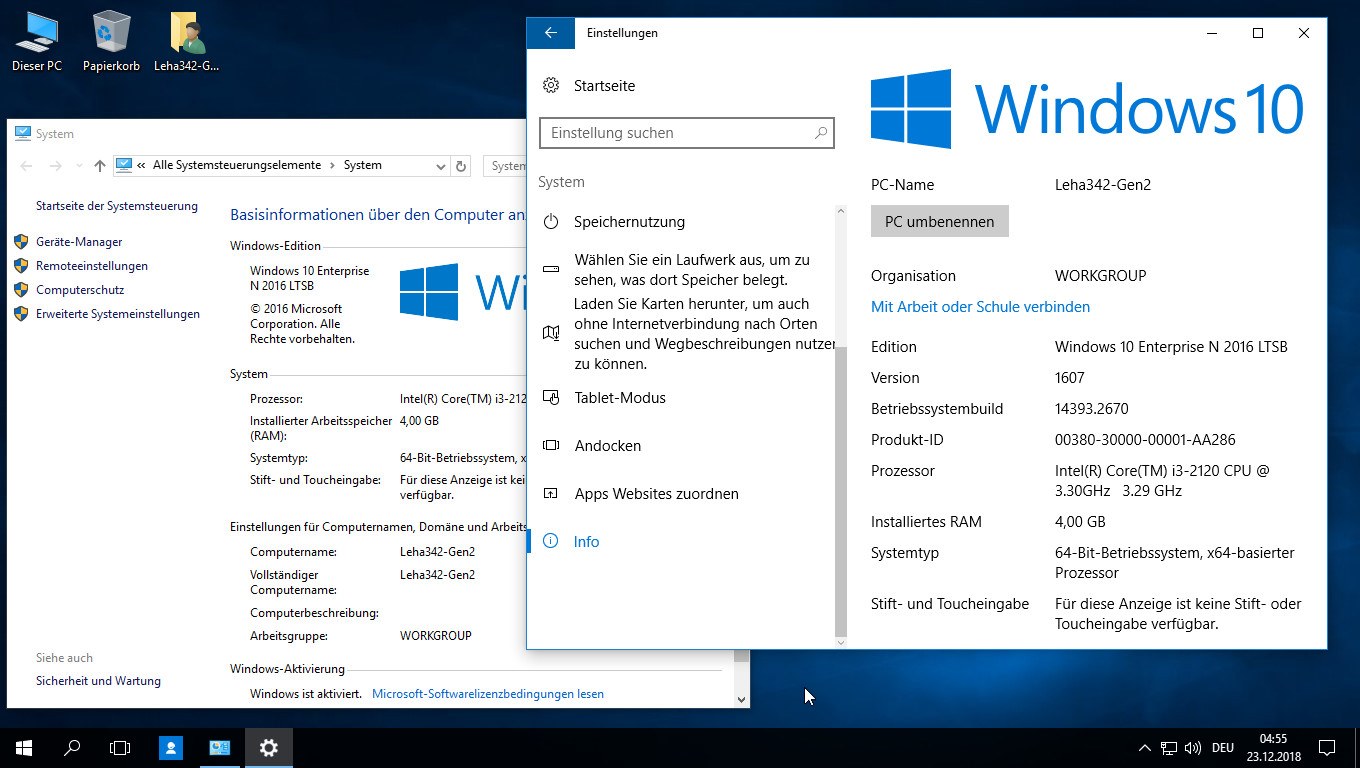
Task: Click shield icon next to Erweiterte Systemeinstellungen
Action: tap(21, 314)
